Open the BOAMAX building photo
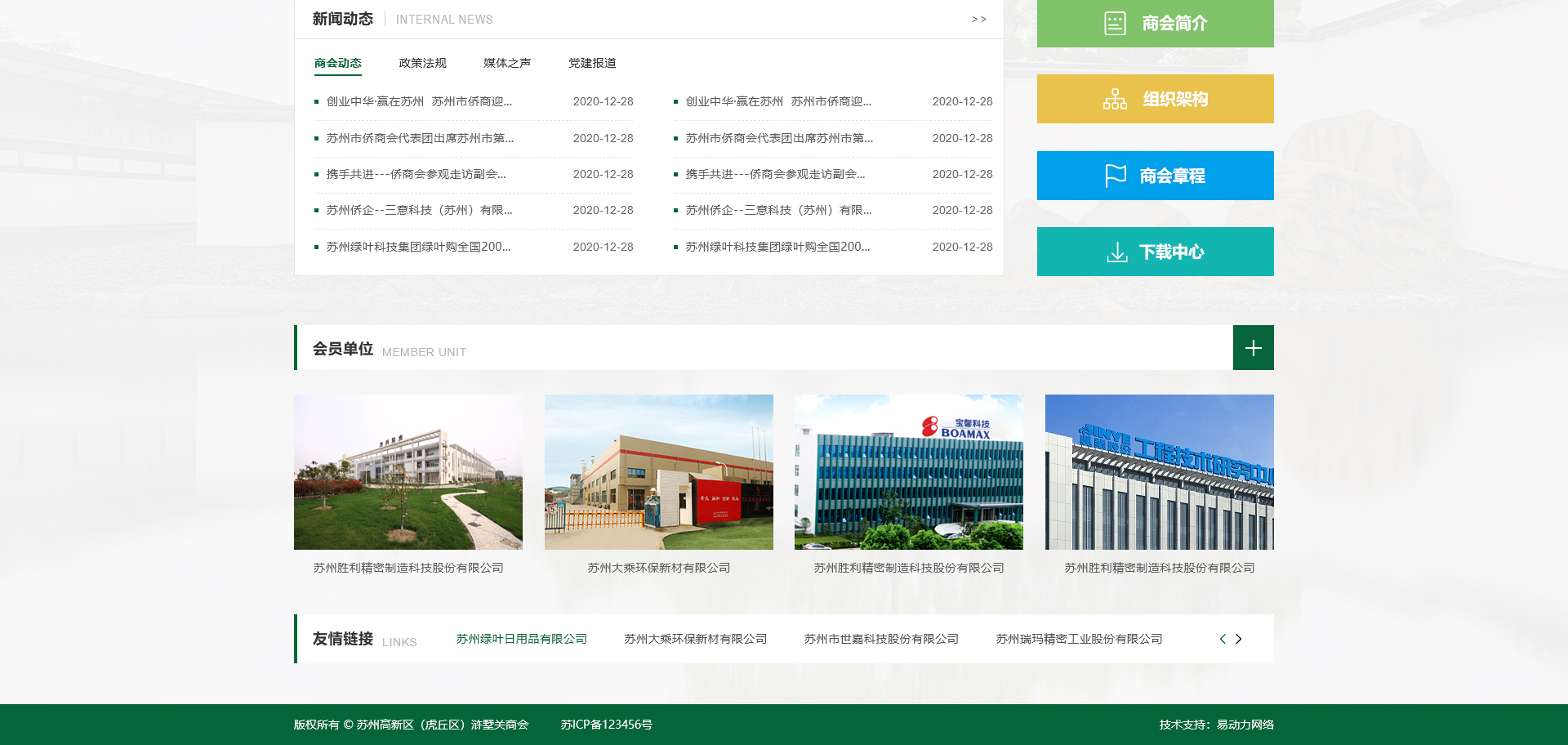This screenshot has height=745, width=1568. pyautogui.click(x=908, y=472)
